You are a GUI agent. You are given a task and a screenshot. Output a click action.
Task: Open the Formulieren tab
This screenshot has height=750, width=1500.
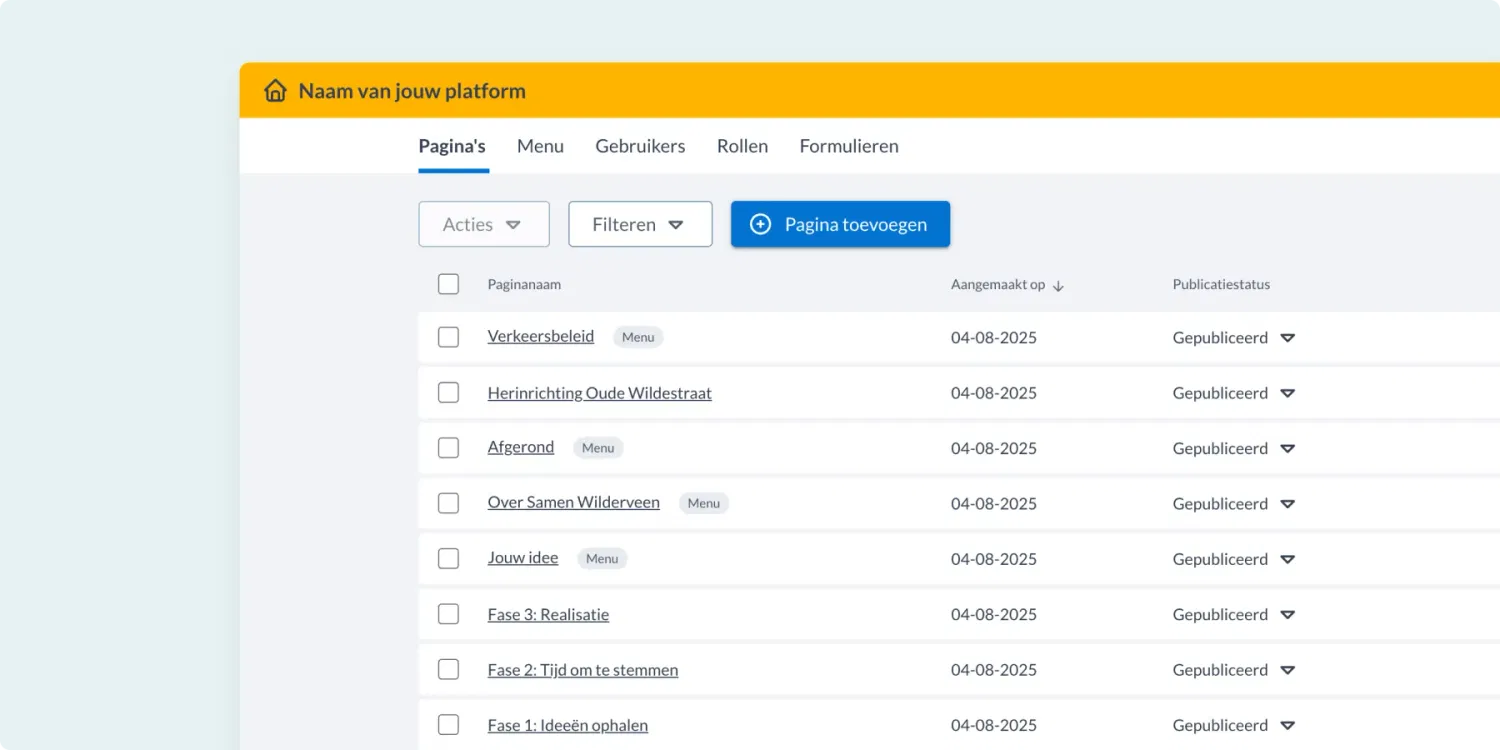pyautogui.click(x=849, y=146)
